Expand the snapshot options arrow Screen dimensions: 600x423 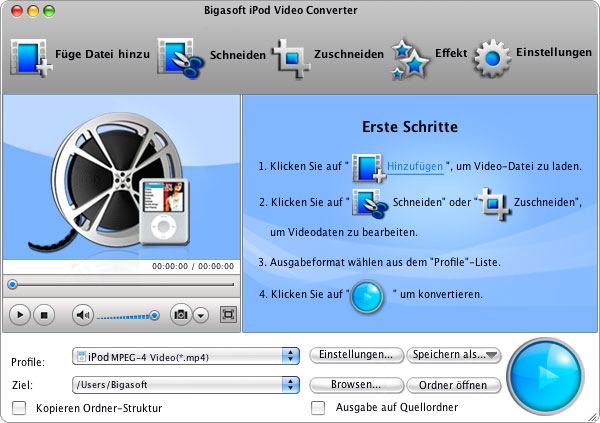tap(201, 315)
